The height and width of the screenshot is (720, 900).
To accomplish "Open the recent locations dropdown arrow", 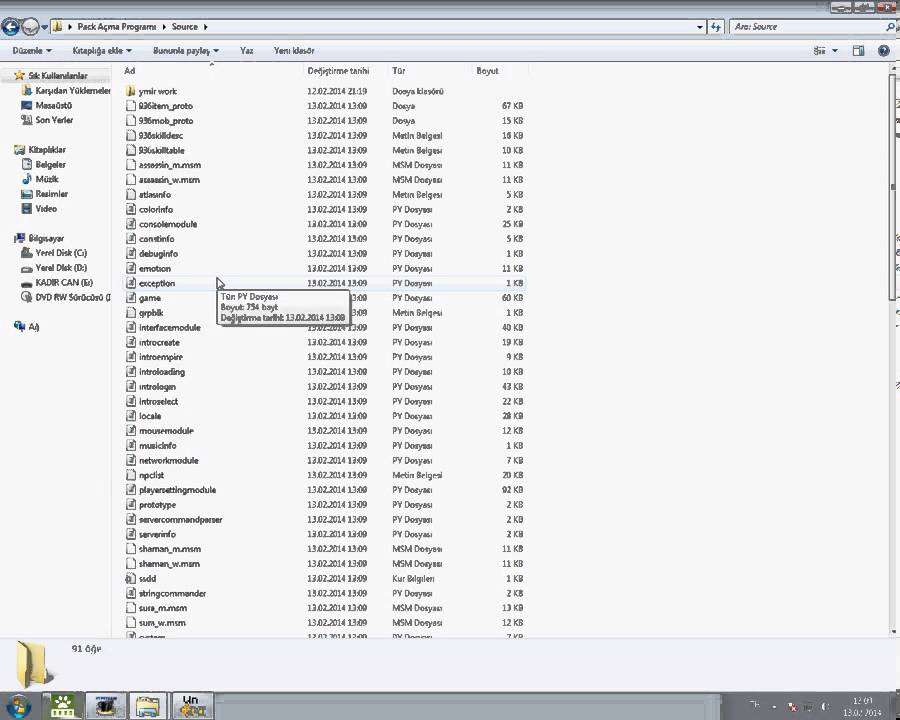I will (44, 27).
